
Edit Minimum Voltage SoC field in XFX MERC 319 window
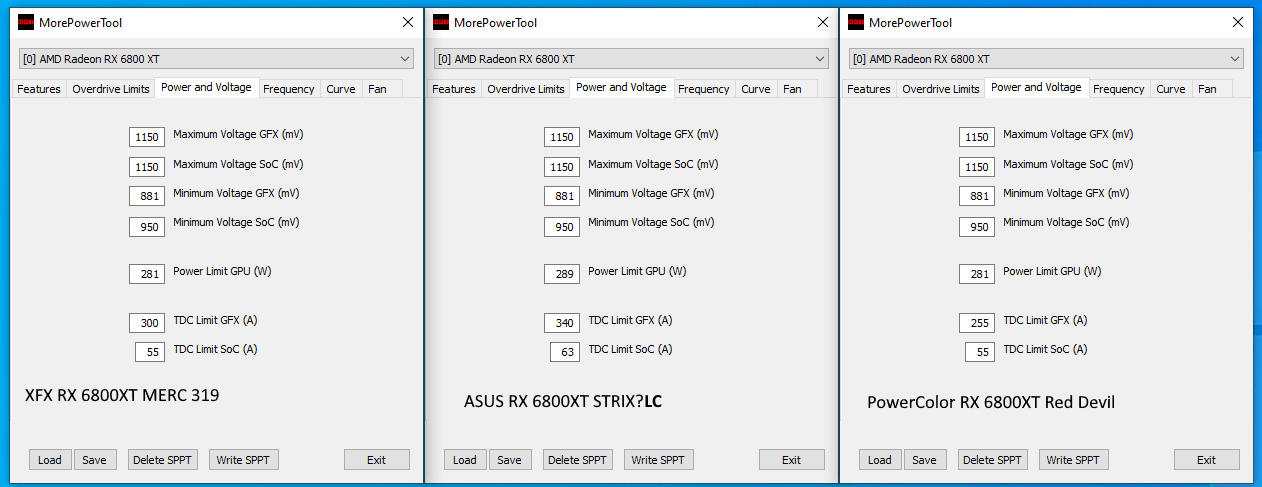(x=147, y=227)
